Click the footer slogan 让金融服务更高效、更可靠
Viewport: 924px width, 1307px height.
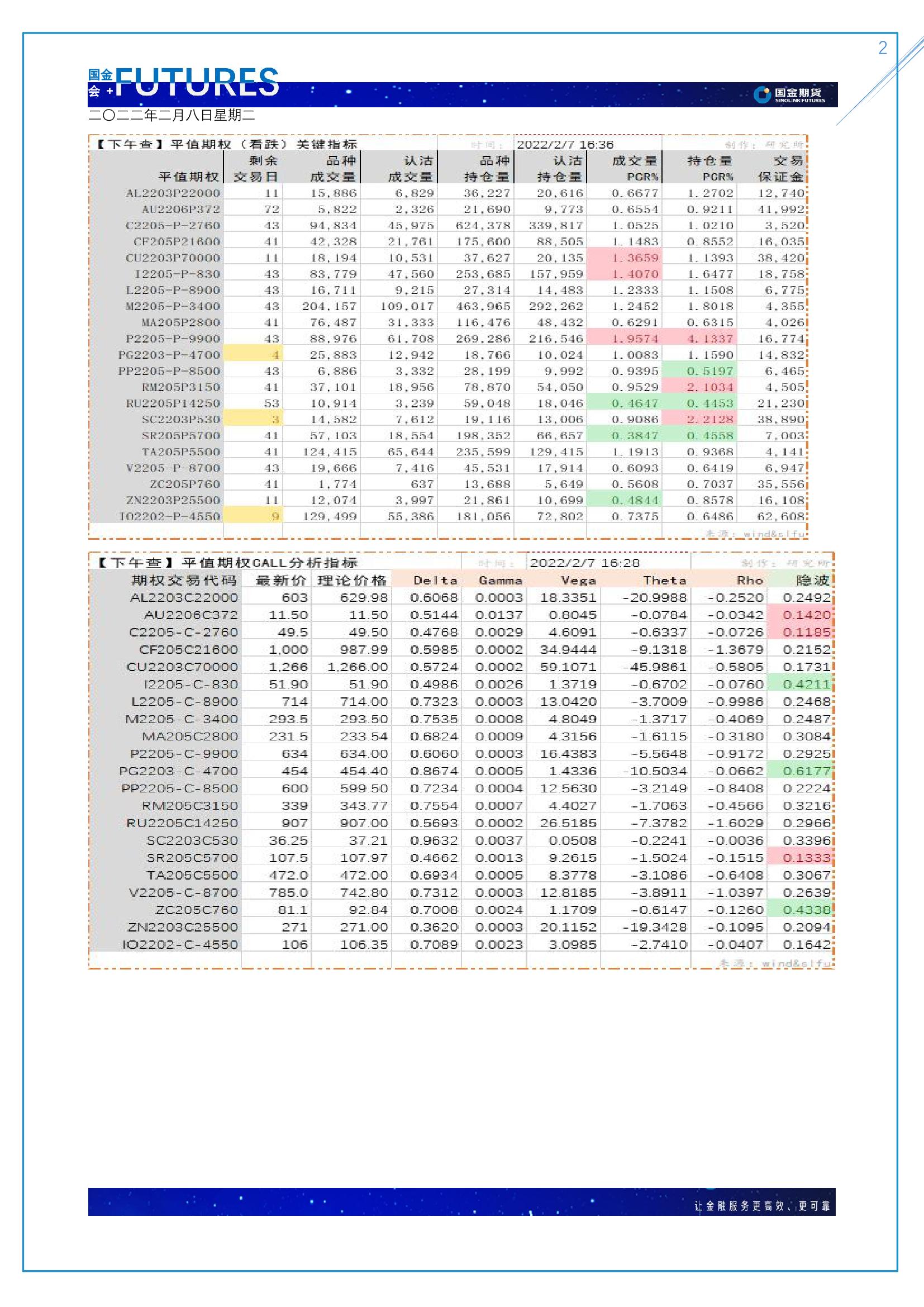tap(762, 1205)
